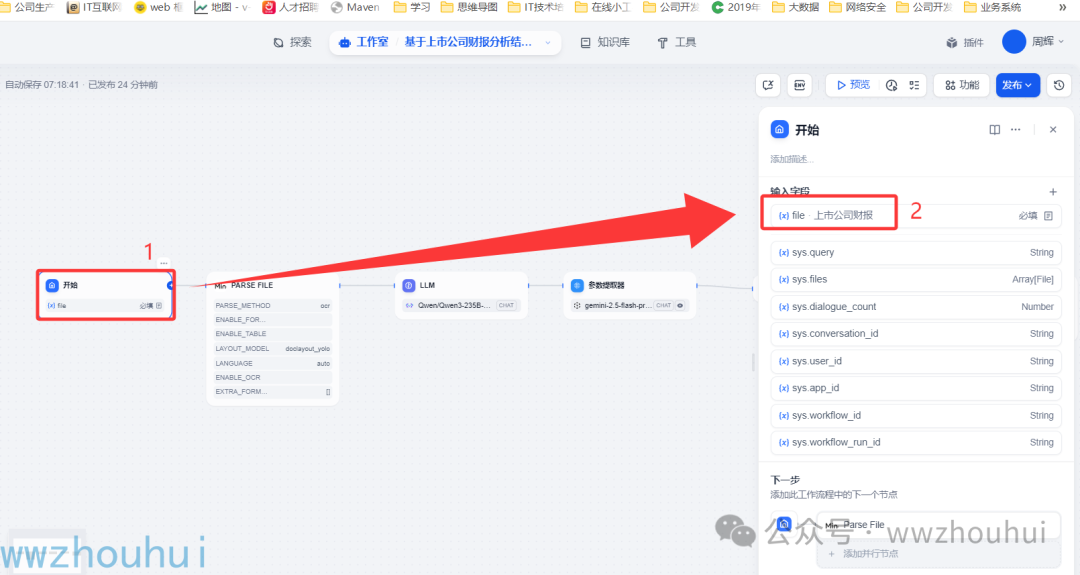The width and height of the screenshot is (1080, 575).
Task: Open the three-dot menu in 开始 panel header
Action: tap(1015, 129)
